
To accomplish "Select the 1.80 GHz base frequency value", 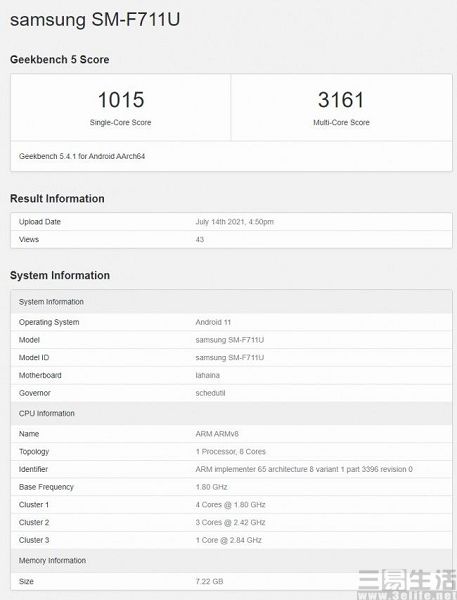I will click(x=211, y=487).
